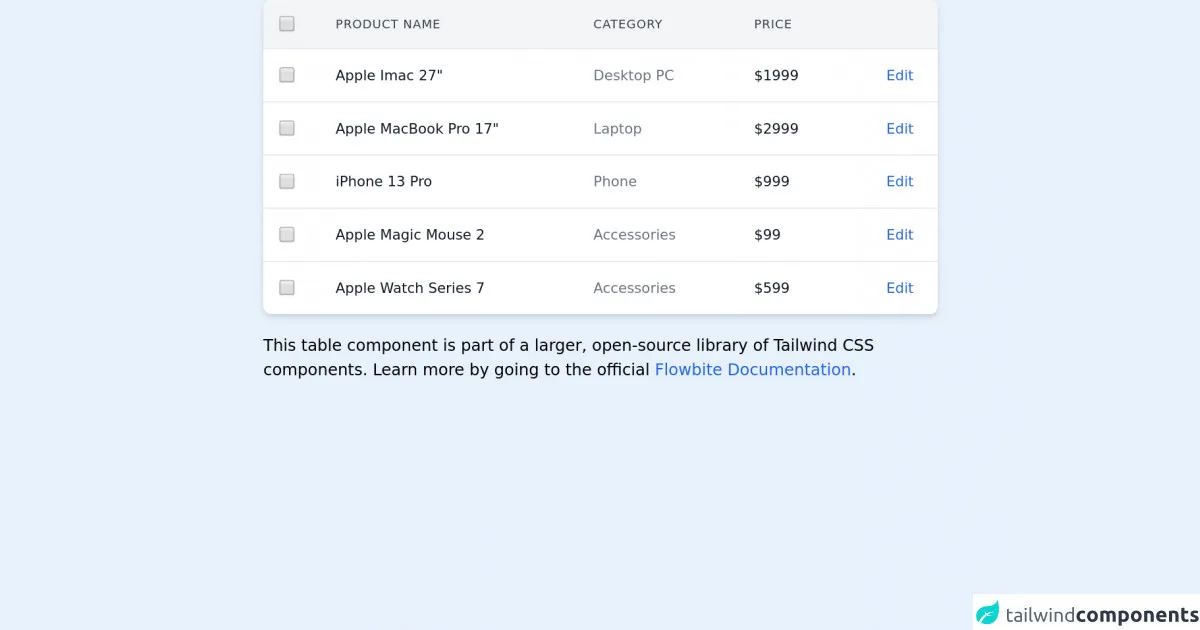
Task: Tick the iPhone 13 Pro row checkbox
Action: click(287, 181)
